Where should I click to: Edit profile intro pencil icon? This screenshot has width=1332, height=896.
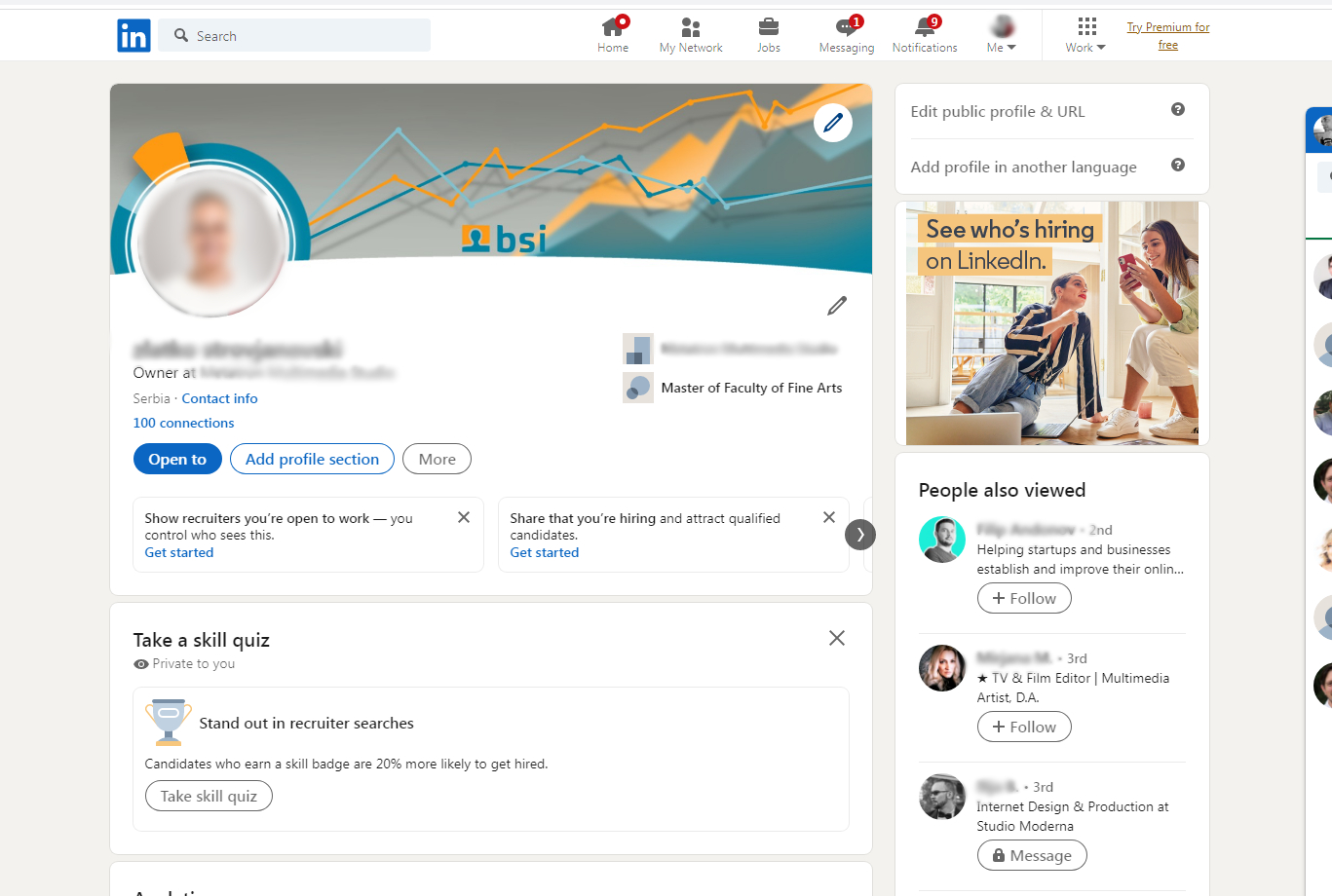[x=837, y=306]
